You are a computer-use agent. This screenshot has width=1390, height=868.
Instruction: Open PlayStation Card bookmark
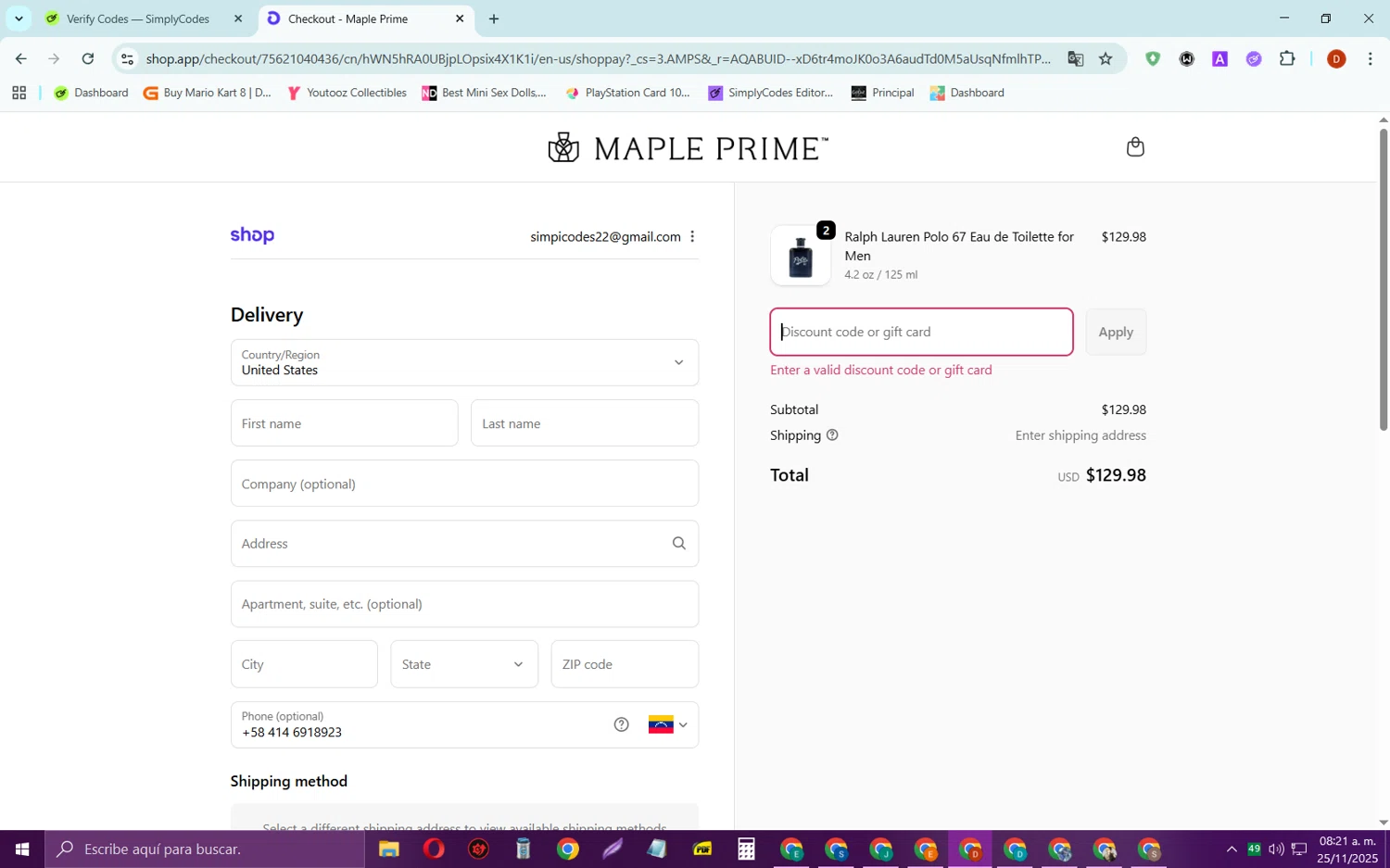[628, 93]
